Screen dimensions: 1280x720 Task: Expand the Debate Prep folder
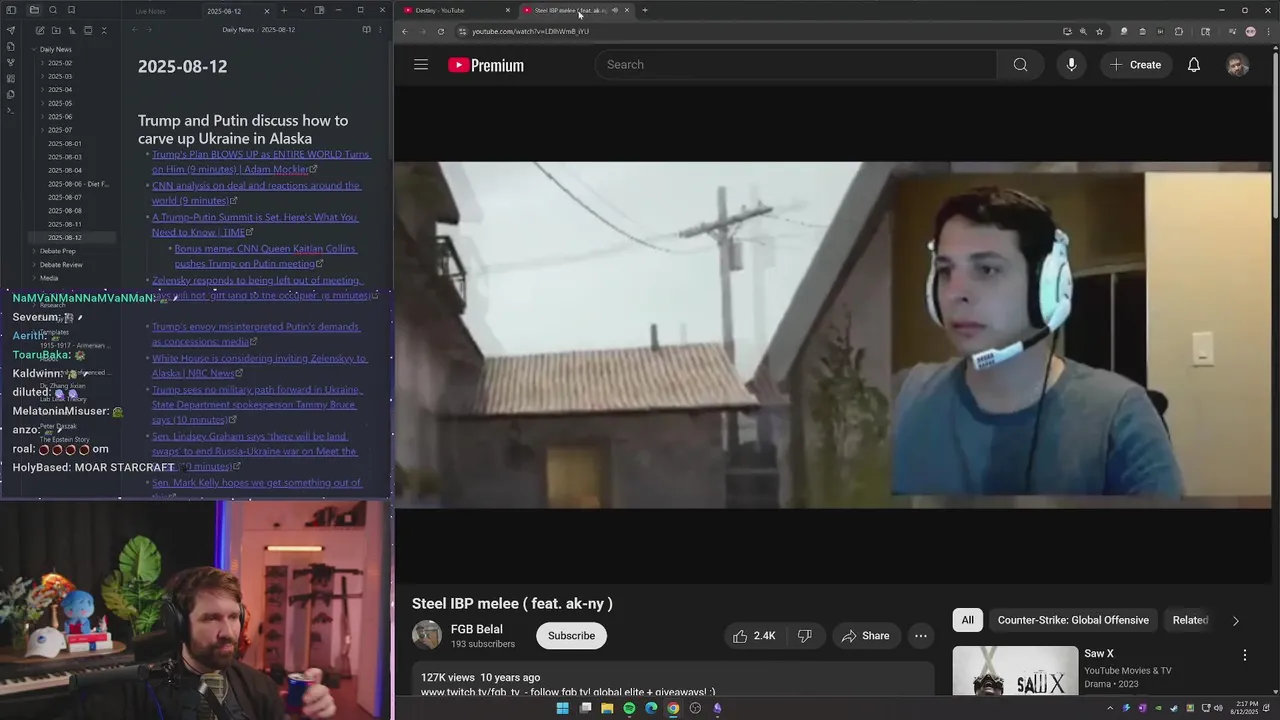click(x=33, y=251)
